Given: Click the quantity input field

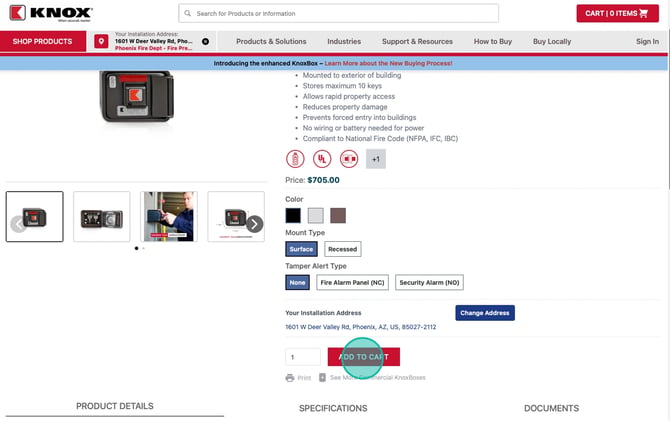Looking at the screenshot, I should pyautogui.click(x=303, y=357).
